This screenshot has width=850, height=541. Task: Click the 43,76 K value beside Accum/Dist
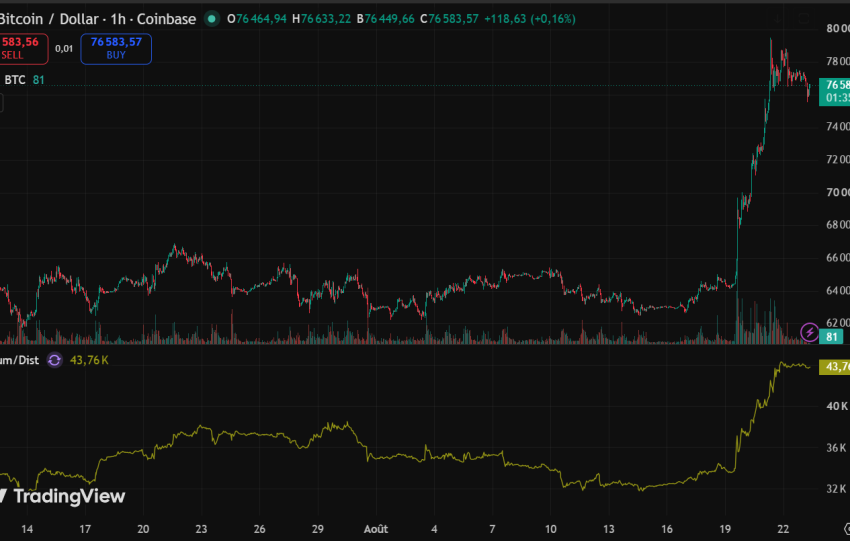(89, 360)
